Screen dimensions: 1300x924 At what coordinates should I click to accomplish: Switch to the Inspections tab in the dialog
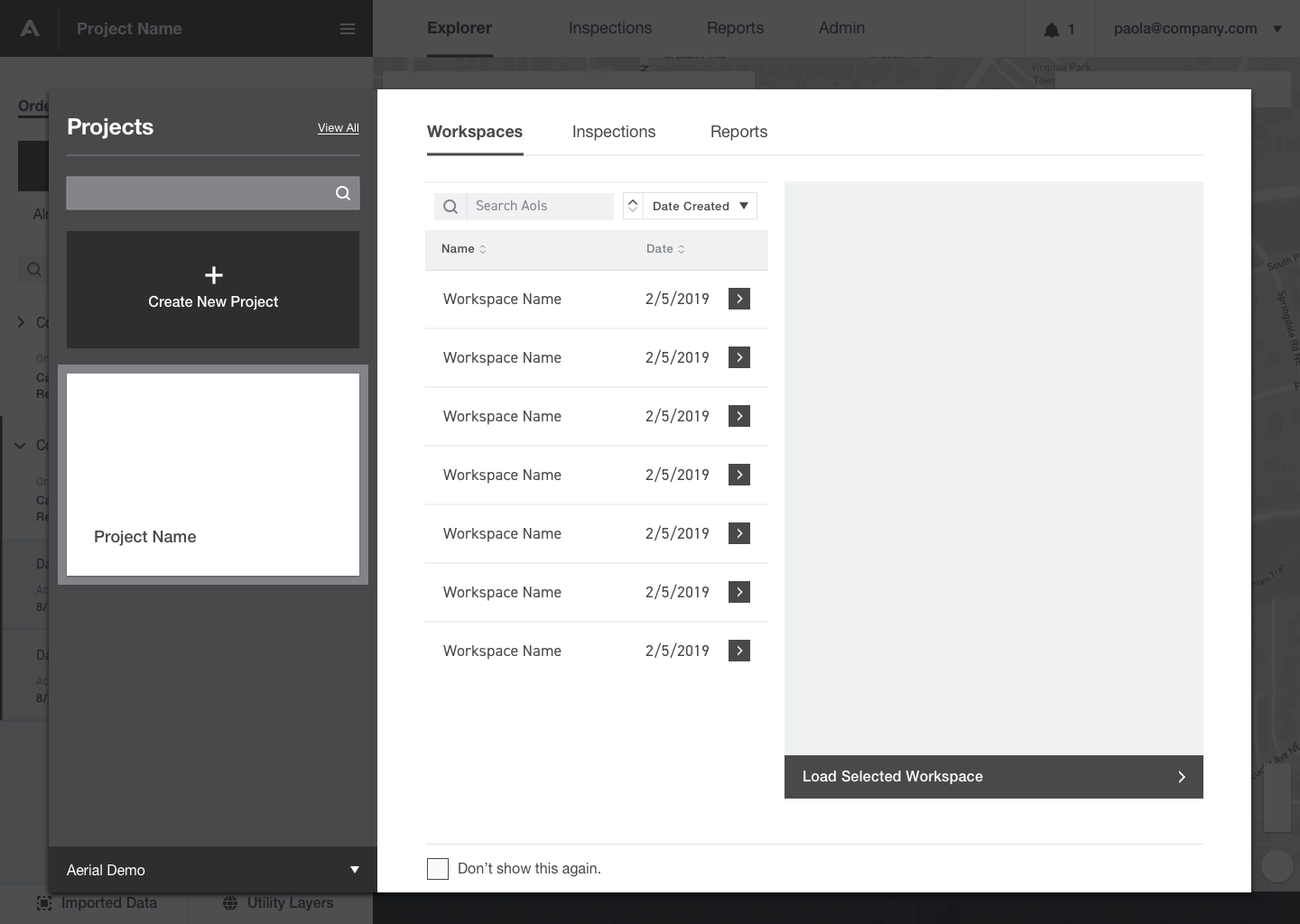point(614,132)
